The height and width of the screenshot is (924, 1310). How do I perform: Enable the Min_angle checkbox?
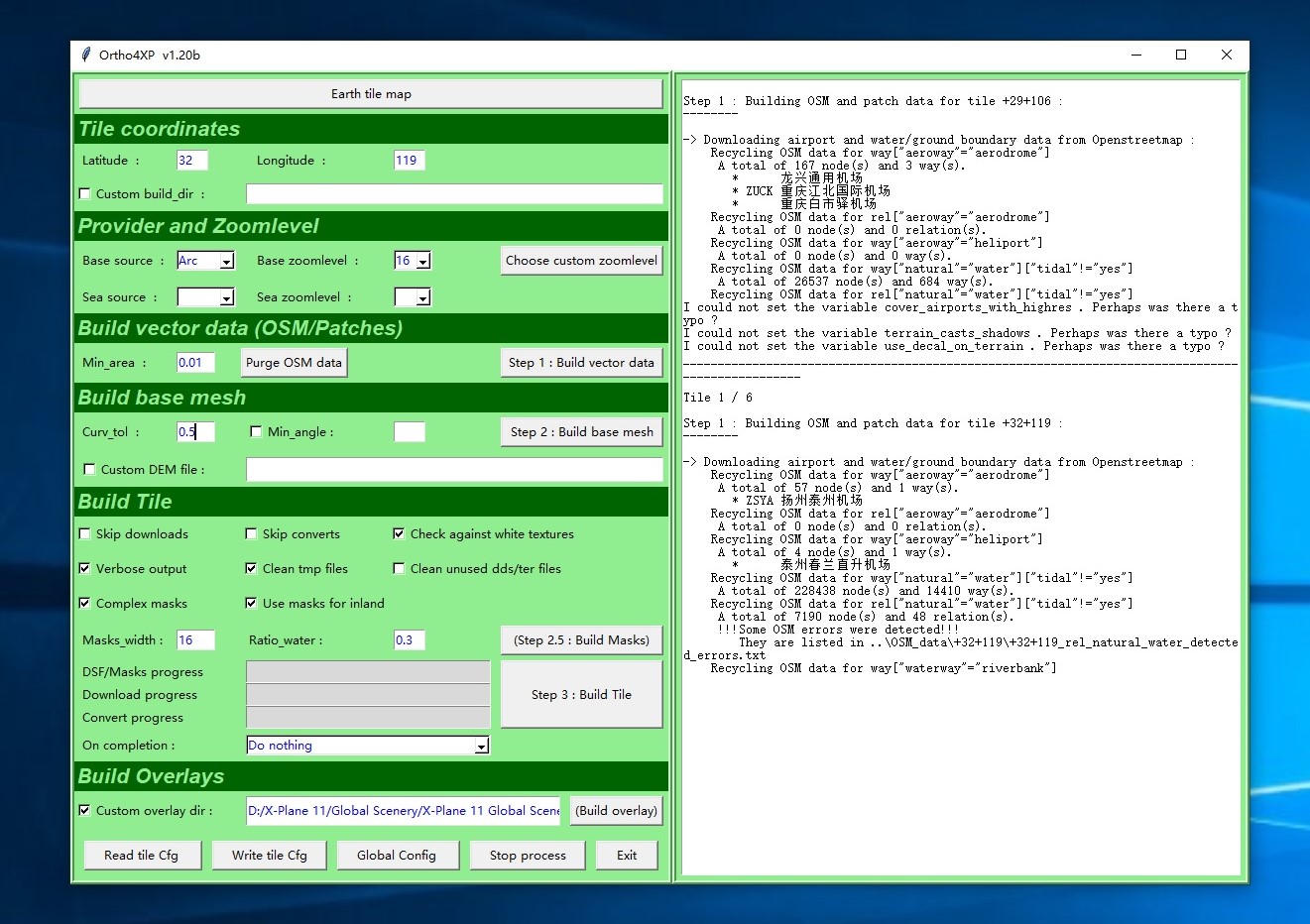coord(256,432)
